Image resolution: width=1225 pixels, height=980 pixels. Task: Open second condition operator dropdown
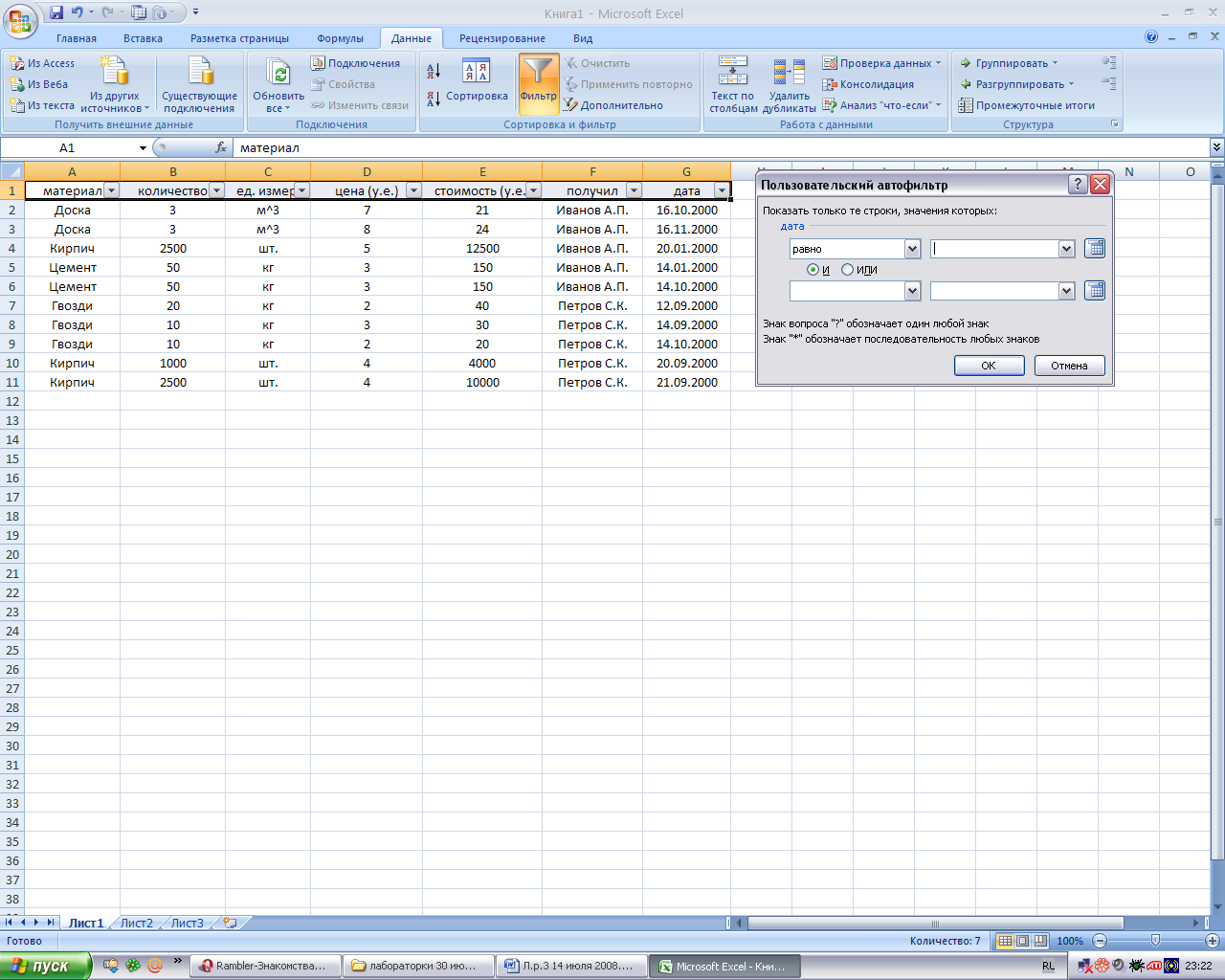pos(912,291)
